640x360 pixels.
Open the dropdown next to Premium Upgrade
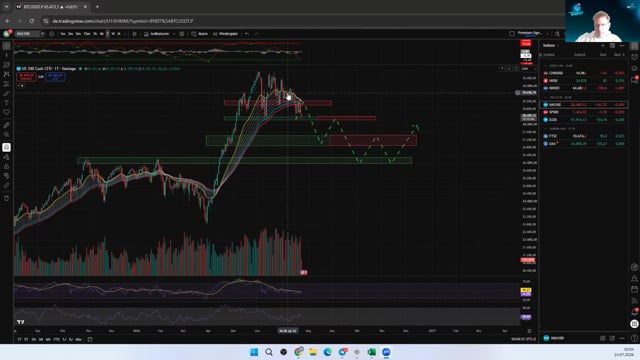[x=548, y=34]
